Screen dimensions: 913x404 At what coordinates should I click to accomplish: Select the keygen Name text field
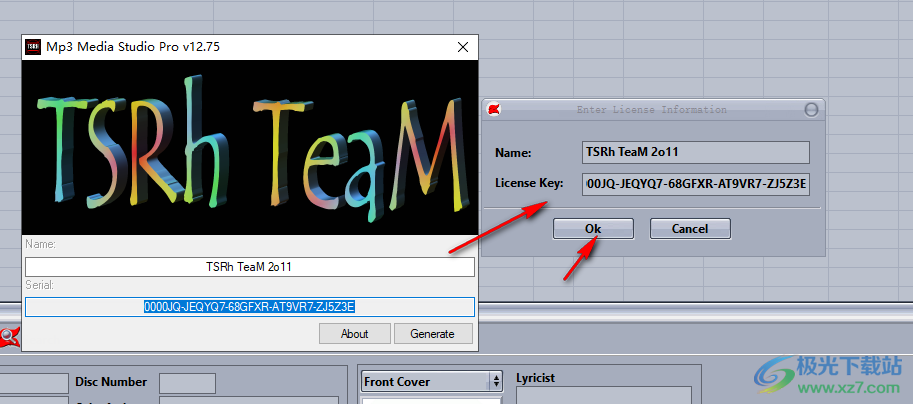249,267
